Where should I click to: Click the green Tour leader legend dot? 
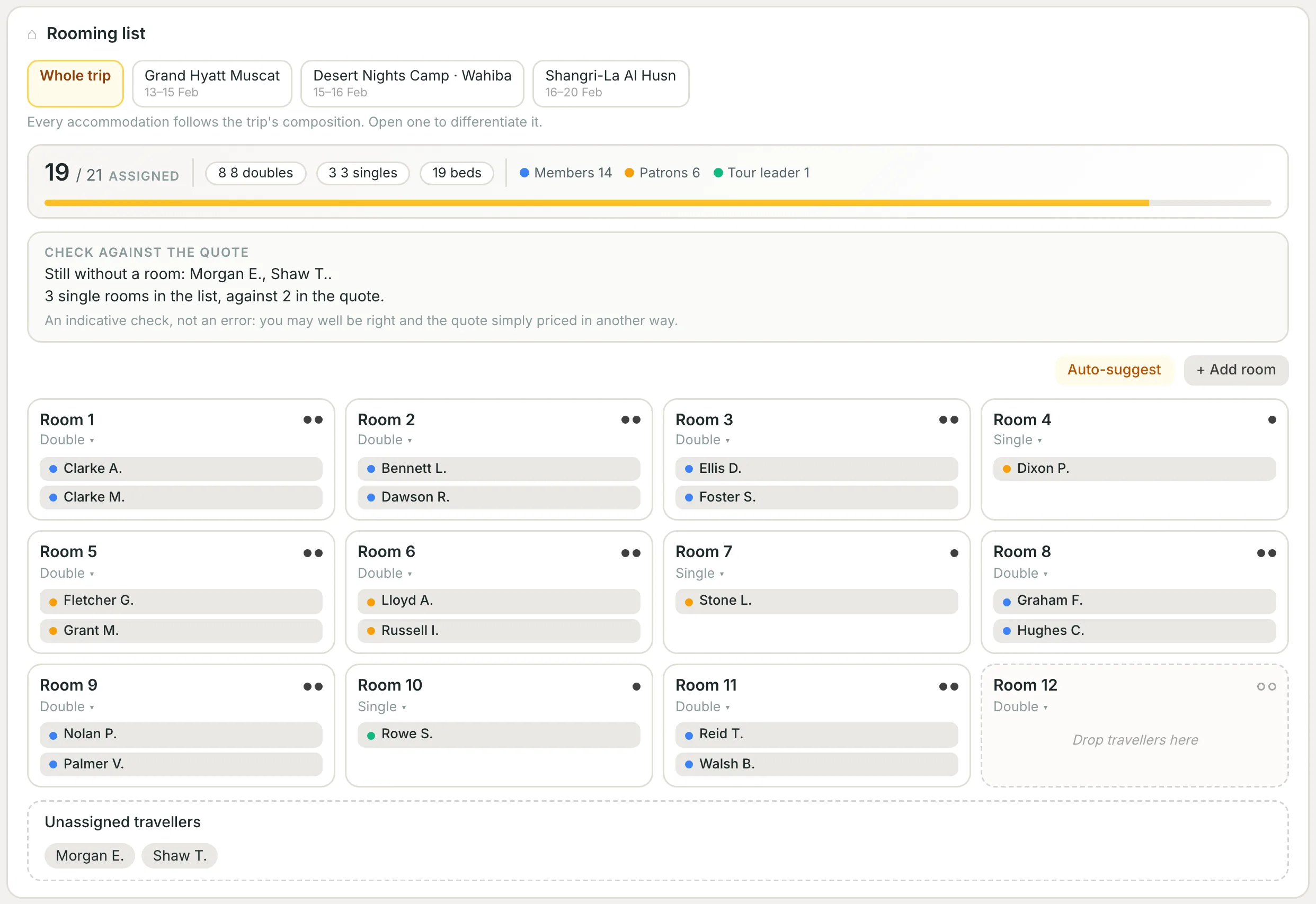point(718,173)
